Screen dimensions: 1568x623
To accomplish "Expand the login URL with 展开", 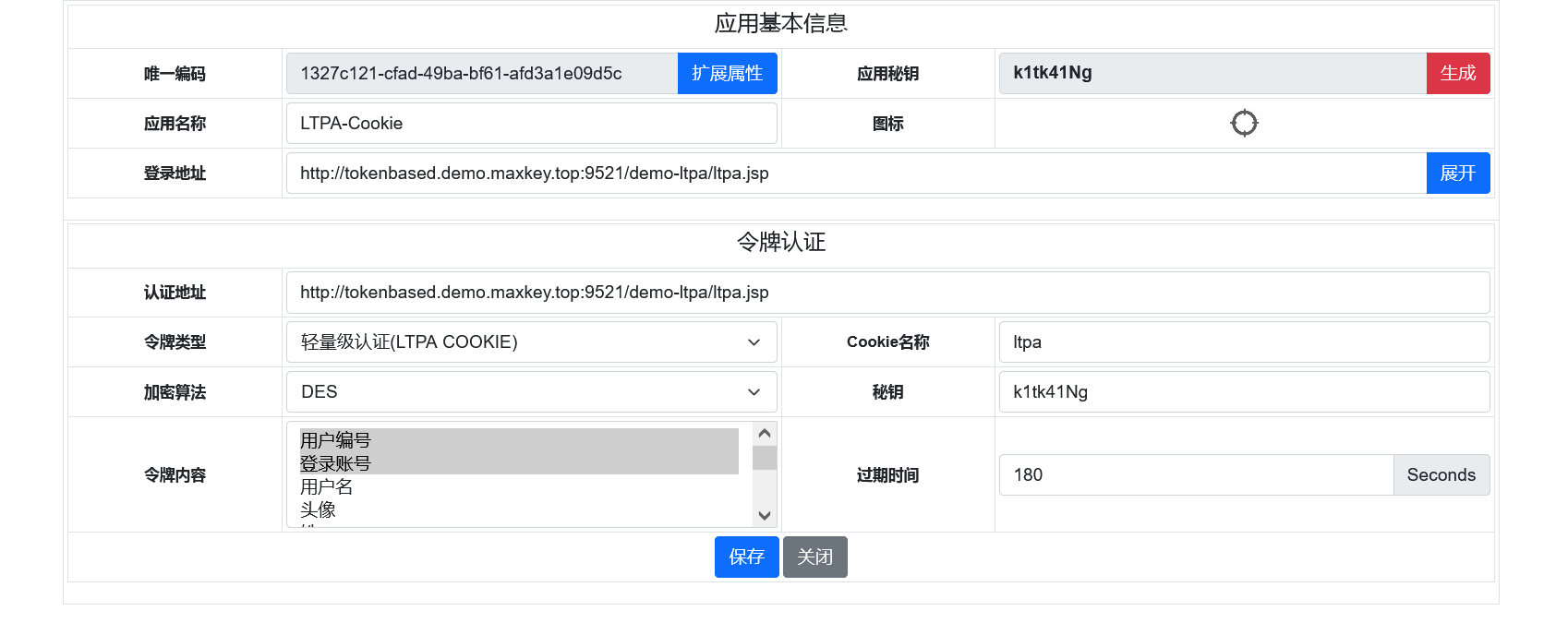I will click(x=1457, y=173).
